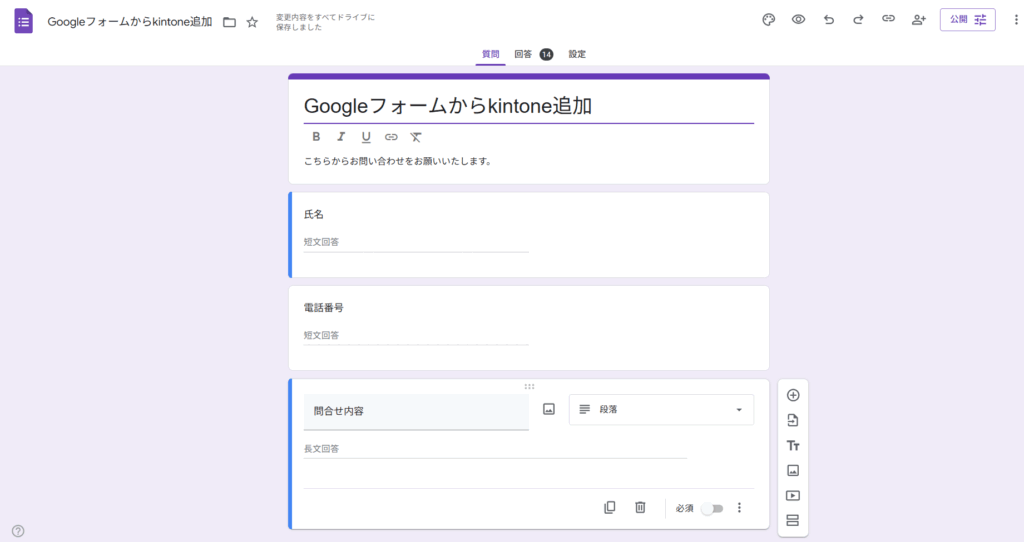Click the redo arrow icon
Viewport: 1024px width, 542px height.
coord(858,20)
